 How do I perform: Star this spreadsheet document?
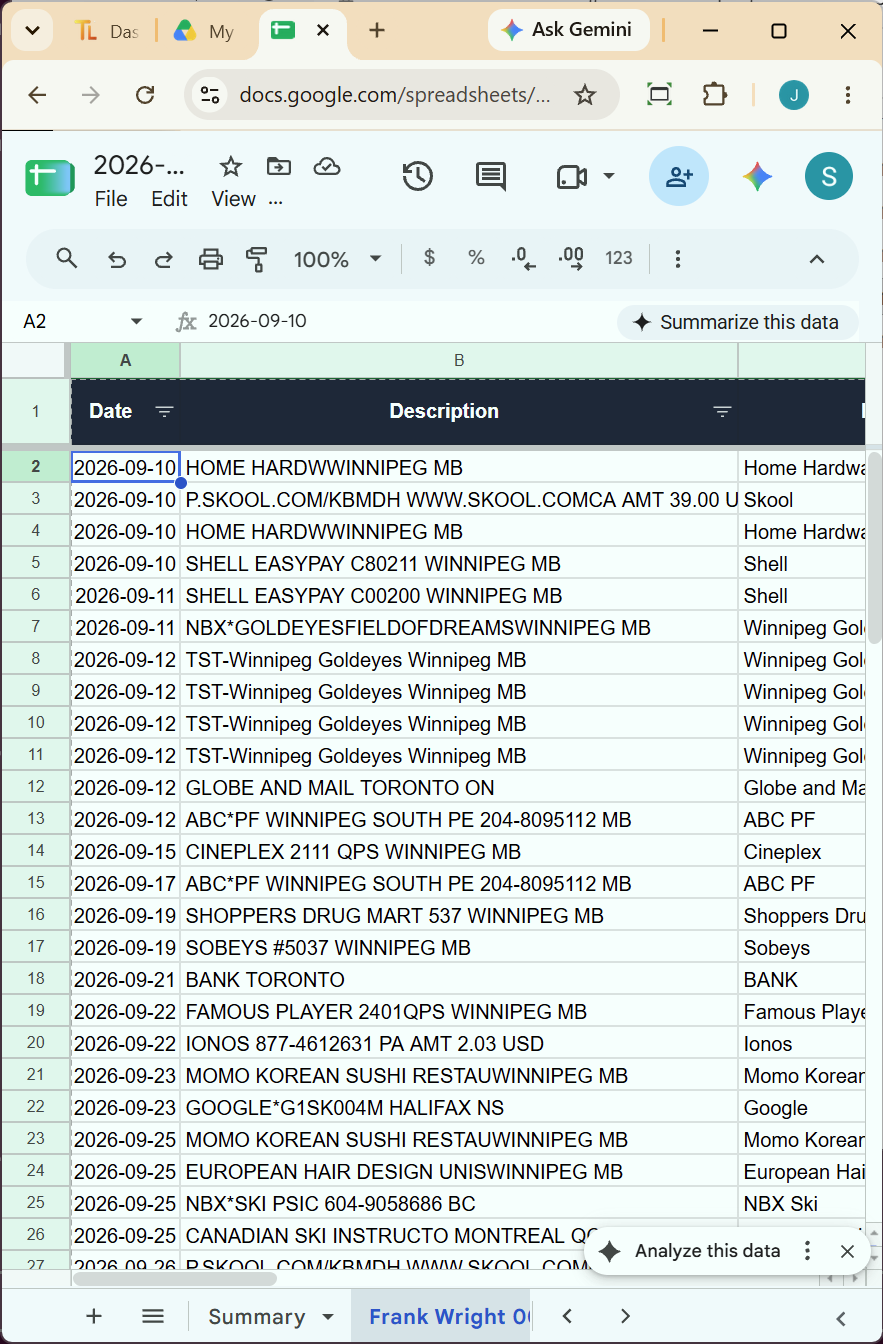coord(231,166)
